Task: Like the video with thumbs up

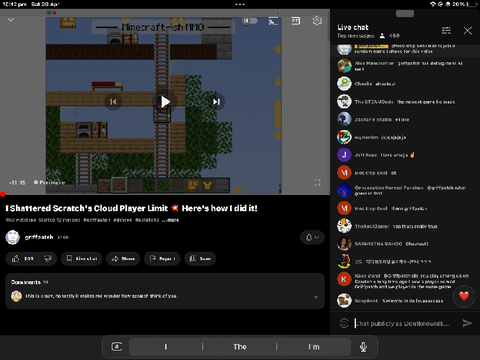Action: [x=22, y=259]
